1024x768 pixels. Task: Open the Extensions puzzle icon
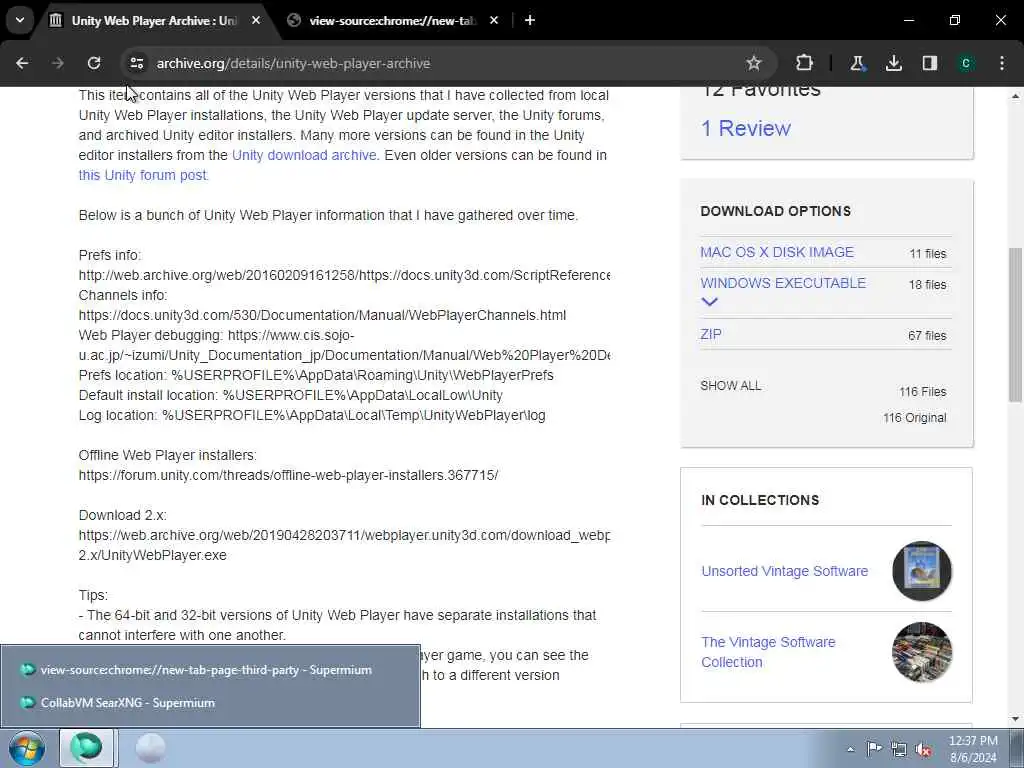805,63
